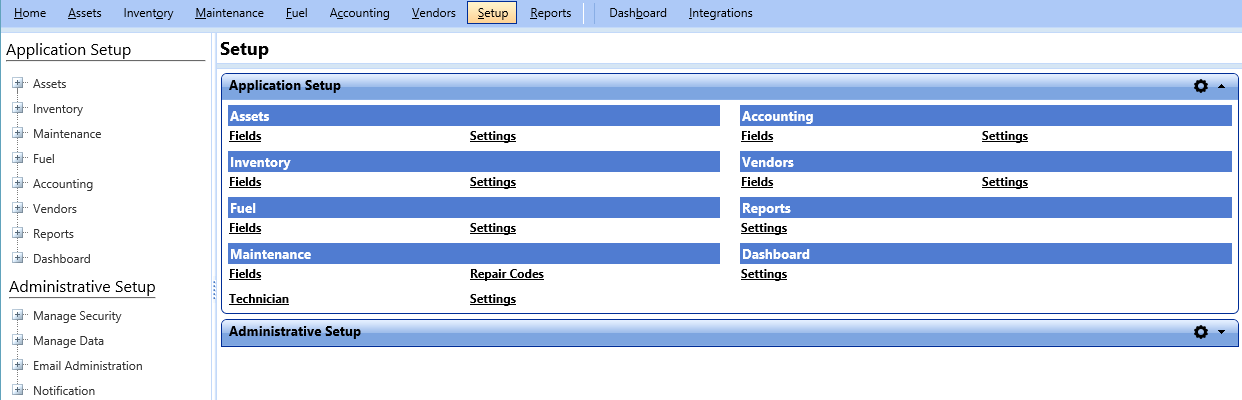Select Fuel in the sidebar tree
The height and width of the screenshot is (400, 1242).
[44, 159]
